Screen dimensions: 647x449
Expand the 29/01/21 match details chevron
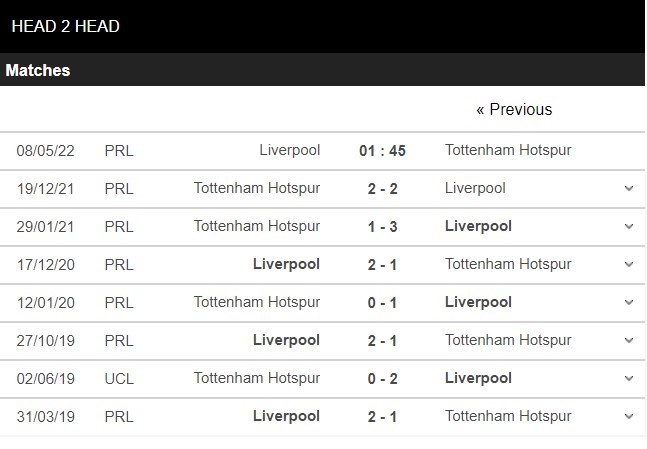(628, 227)
